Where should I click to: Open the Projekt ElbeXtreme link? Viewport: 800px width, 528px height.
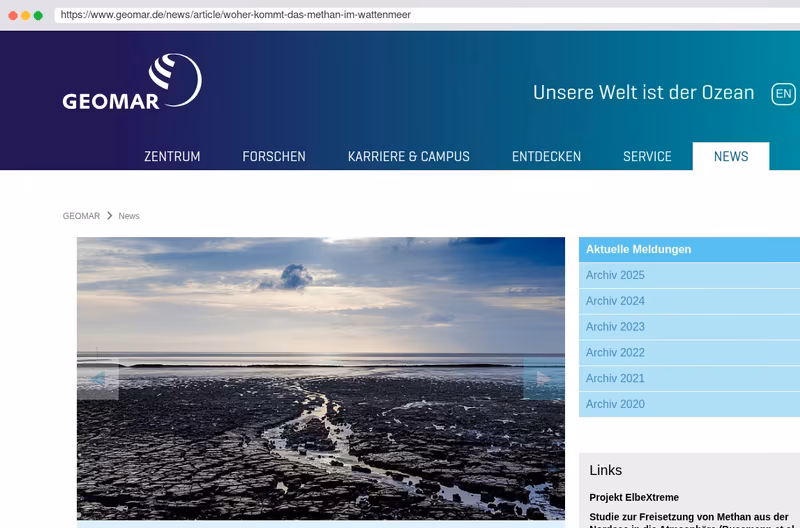coord(634,497)
